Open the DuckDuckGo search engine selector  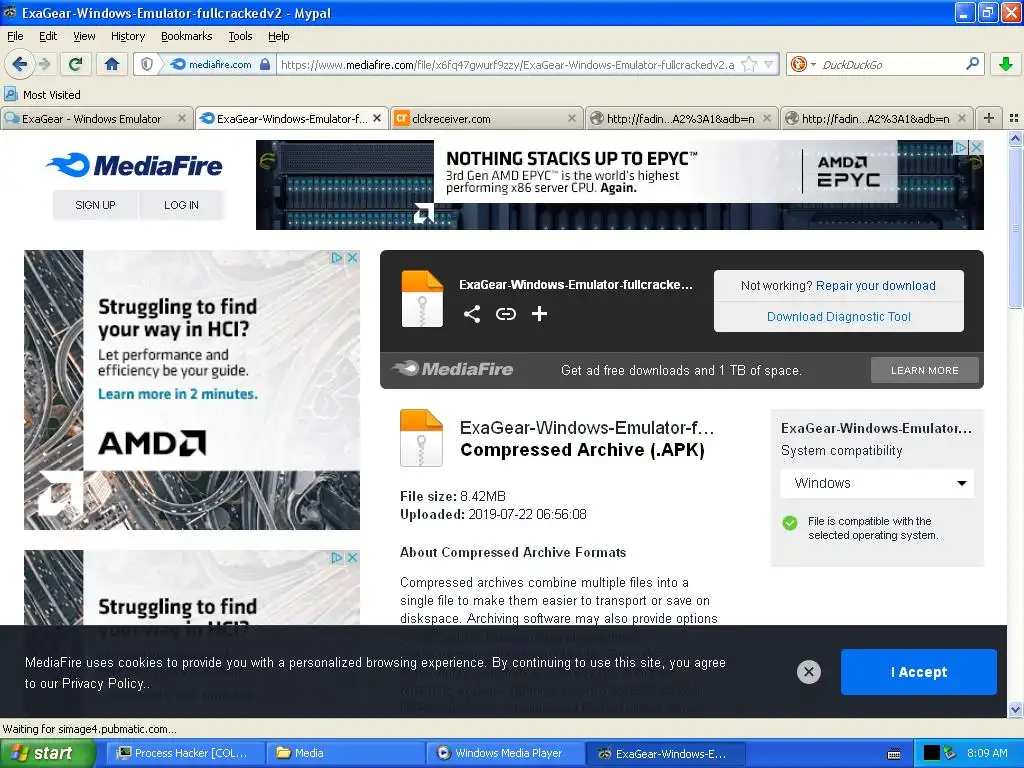click(803, 64)
